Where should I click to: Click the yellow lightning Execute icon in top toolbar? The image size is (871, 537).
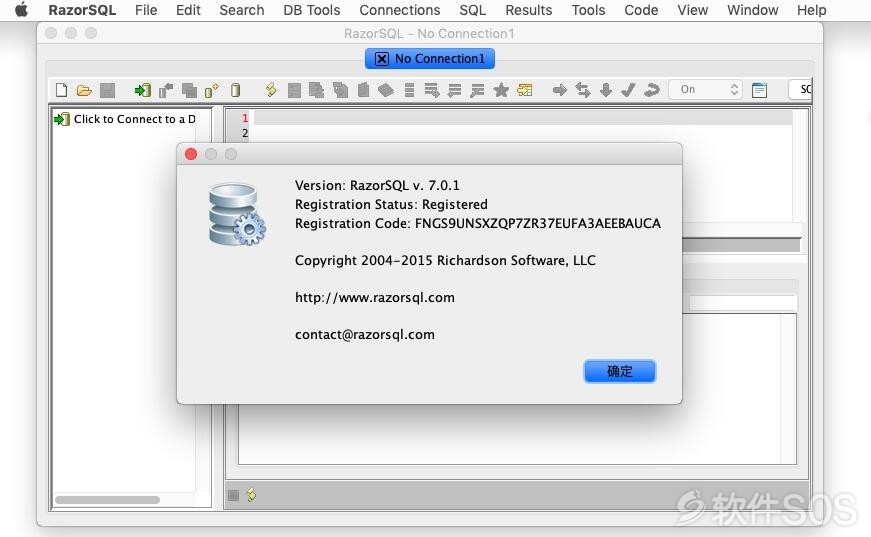(271, 89)
